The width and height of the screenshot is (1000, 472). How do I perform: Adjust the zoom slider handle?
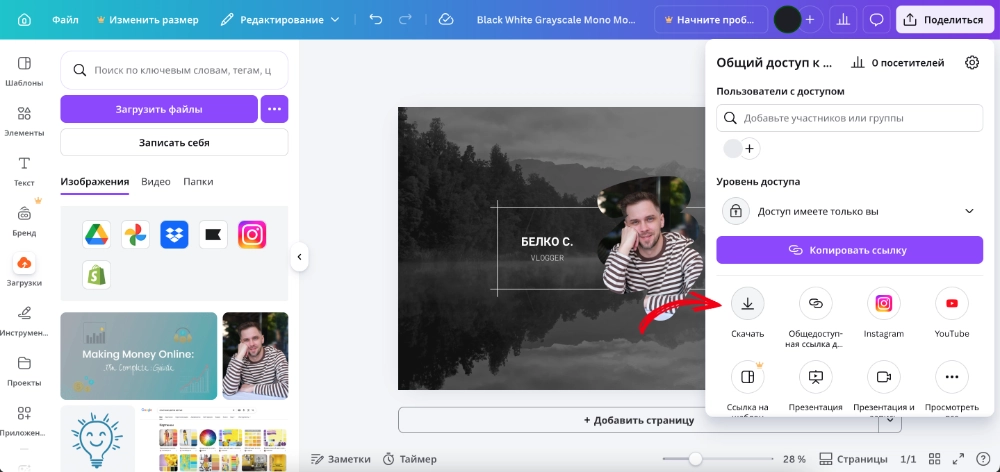coord(695,459)
